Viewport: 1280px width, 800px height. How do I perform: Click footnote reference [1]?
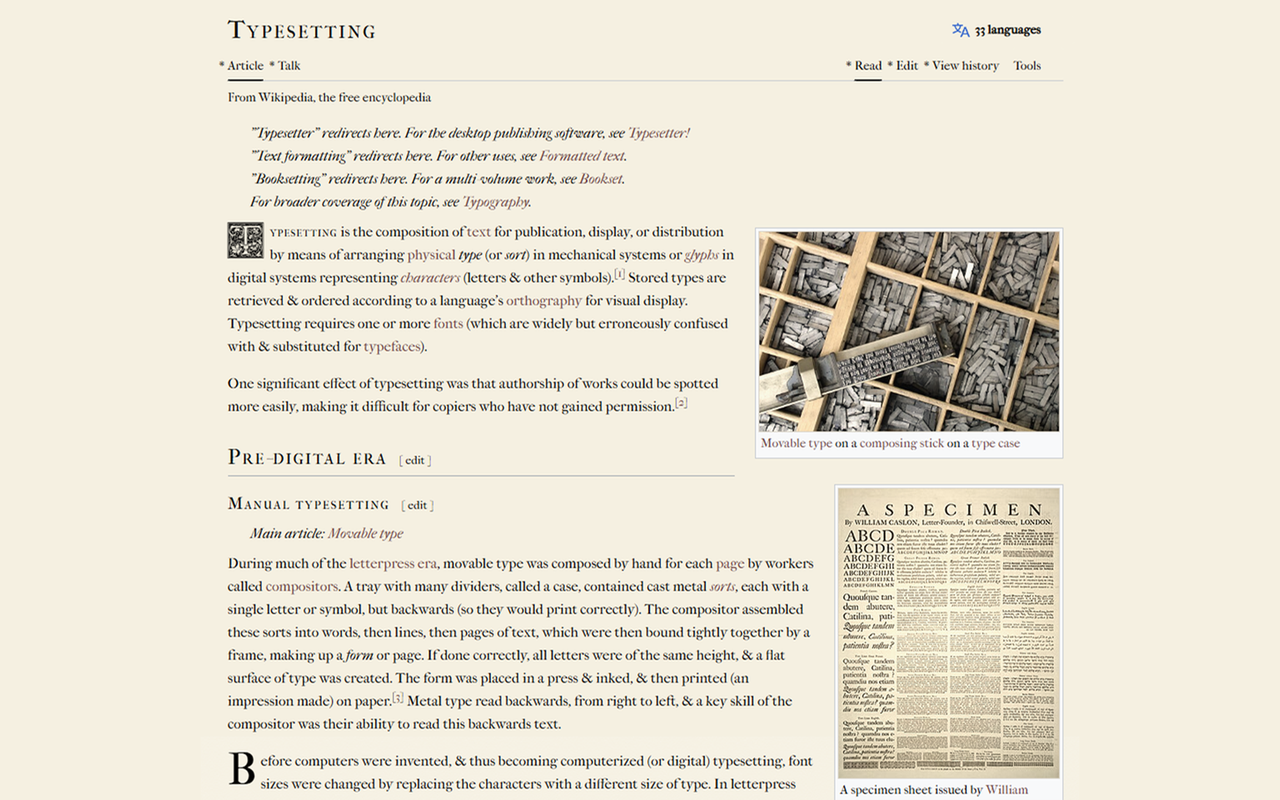coord(621,271)
